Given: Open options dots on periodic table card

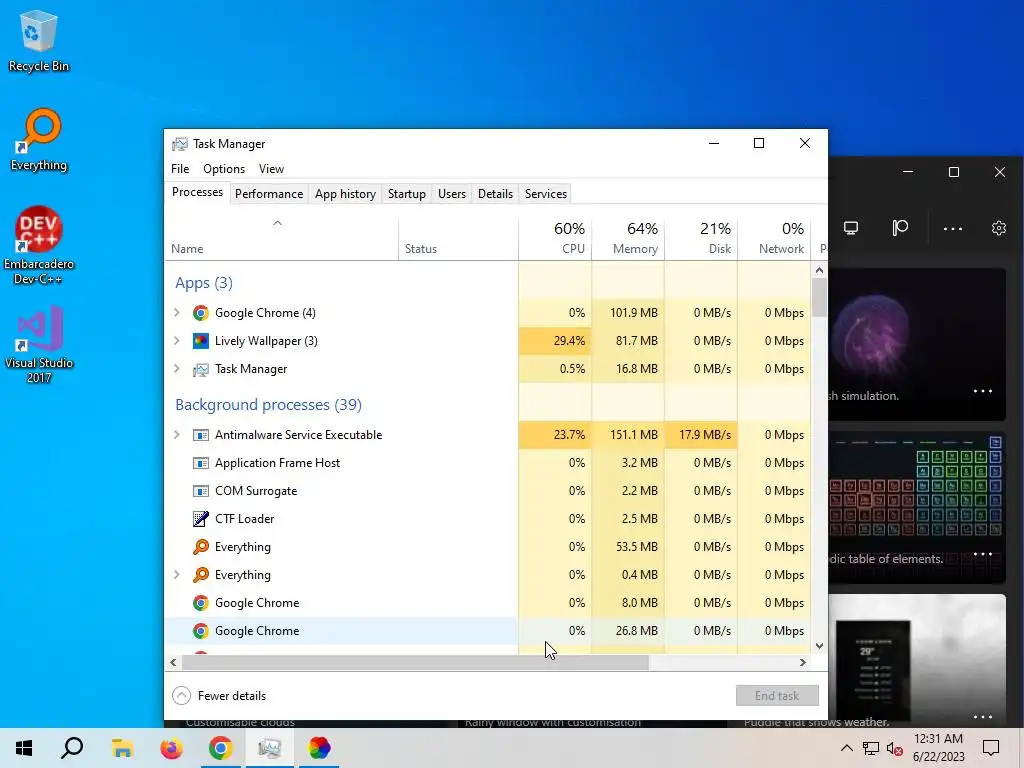Looking at the screenshot, I should (x=983, y=554).
